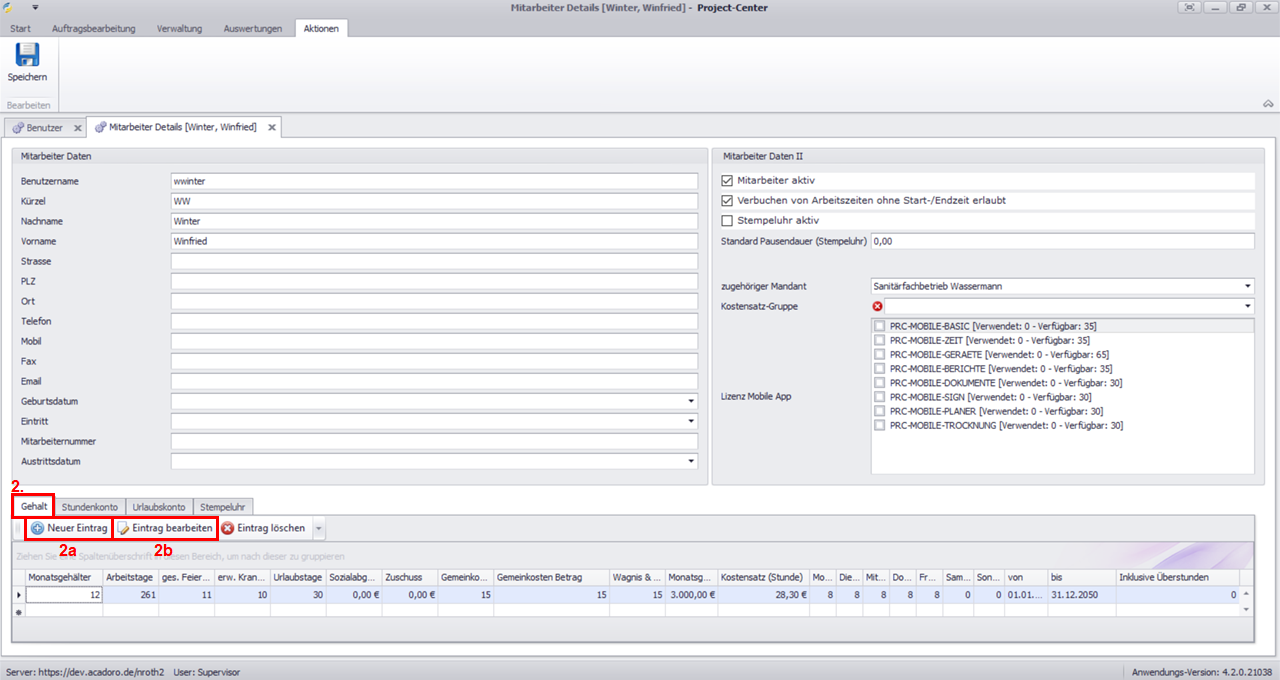The height and width of the screenshot is (680, 1280).
Task: Tick the PRC-MOBILE-ZEIT license checkbox
Action: coord(879,340)
